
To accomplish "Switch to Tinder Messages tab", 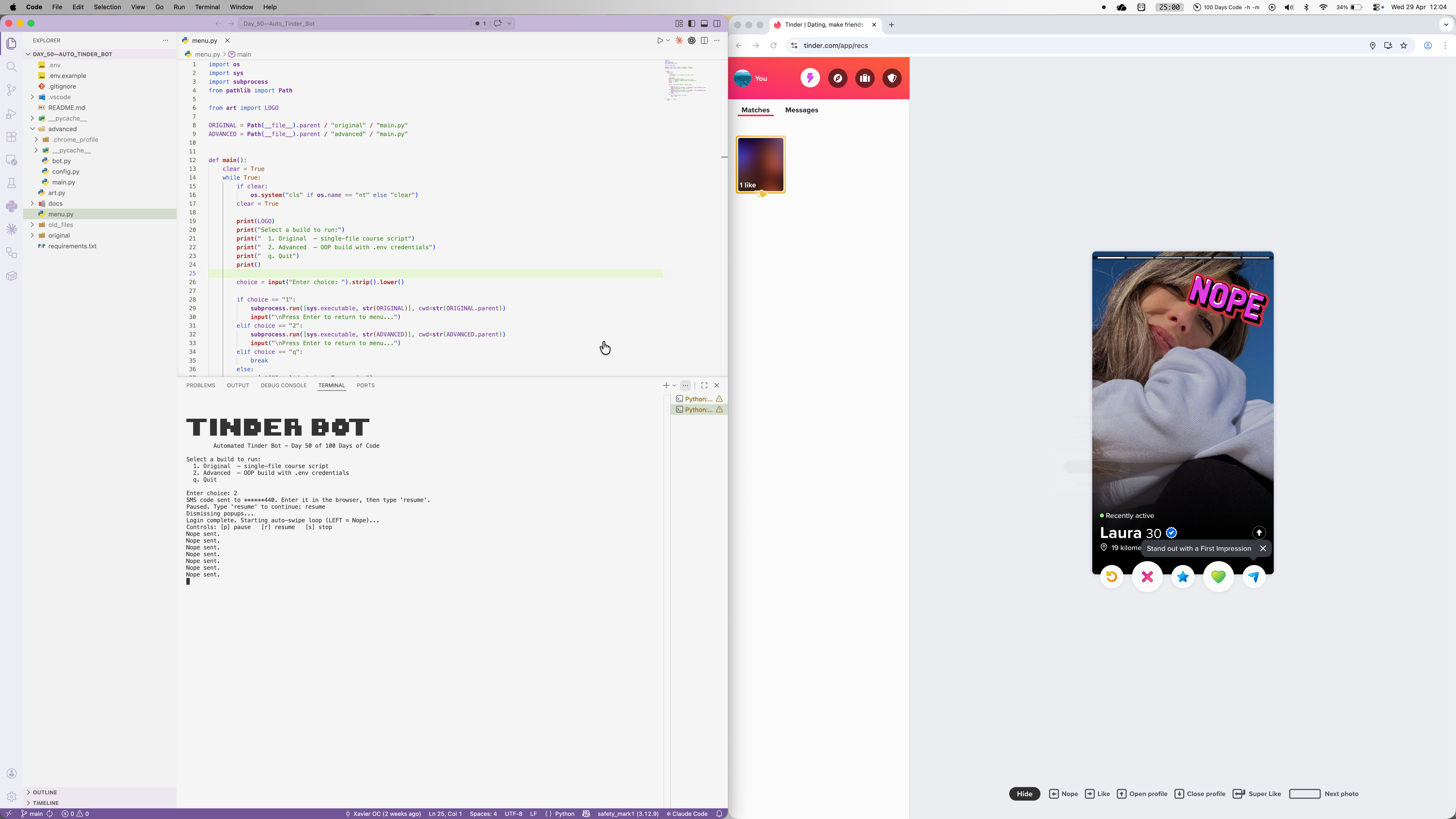I will click(x=802, y=110).
